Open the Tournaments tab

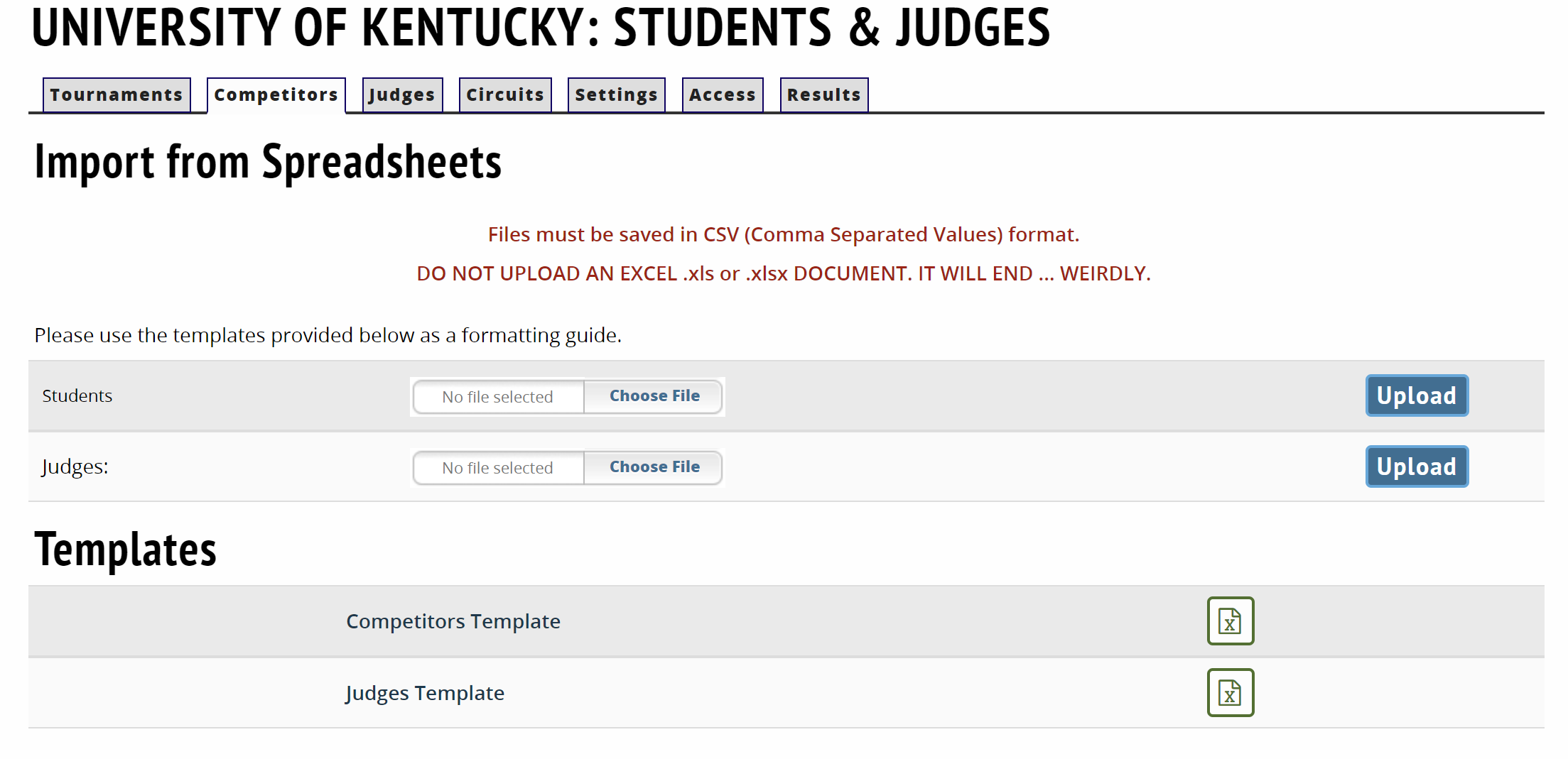(117, 95)
